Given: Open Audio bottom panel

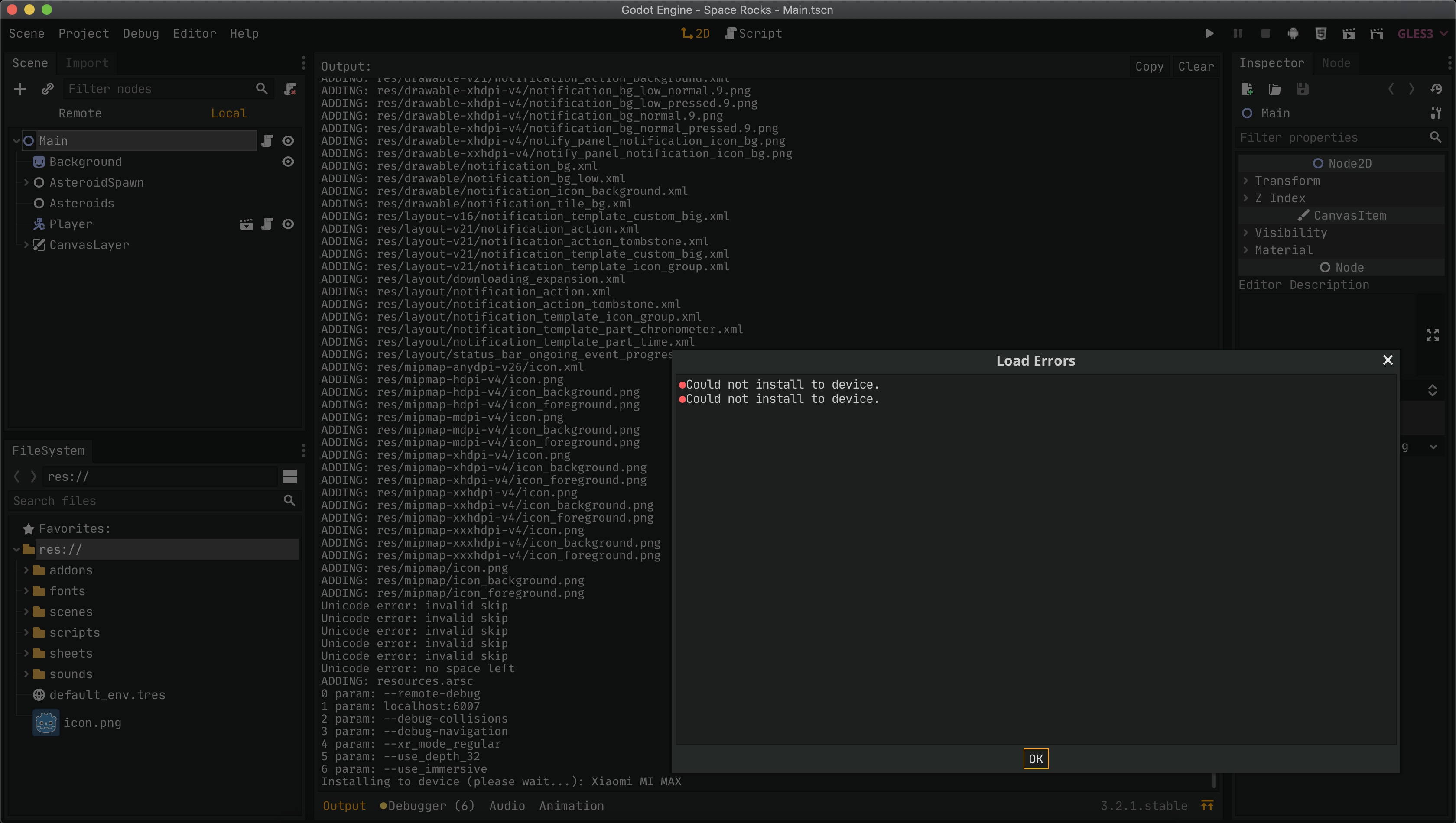Looking at the screenshot, I should pos(507,806).
